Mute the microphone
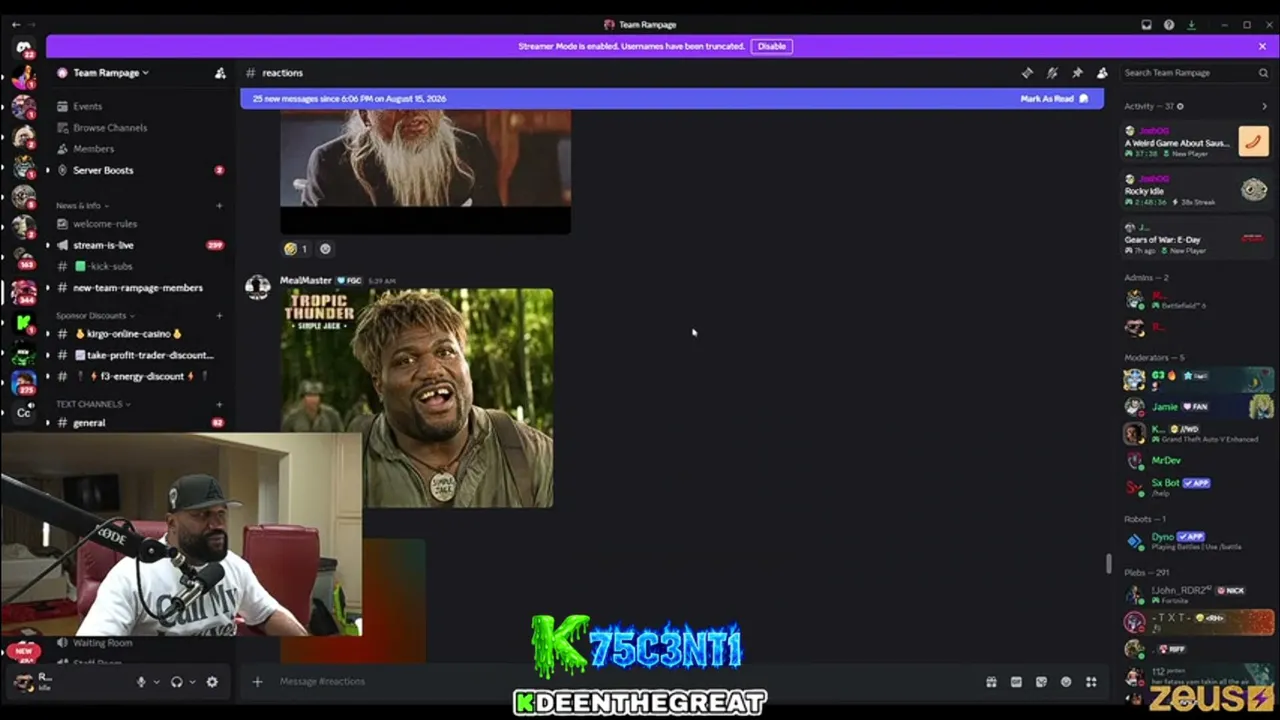This screenshot has width=1280, height=720. click(141, 682)
